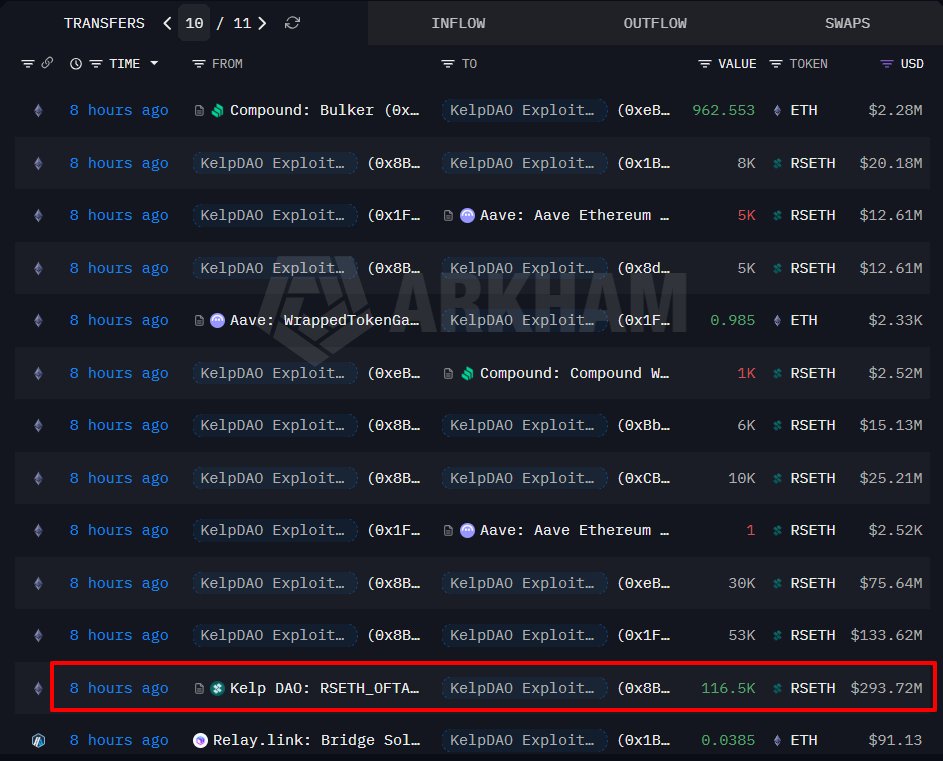Toggle TIME sort order arrow
Image resolution: width=943 pixels, height=761 pixels.
(x=154, y=63)
